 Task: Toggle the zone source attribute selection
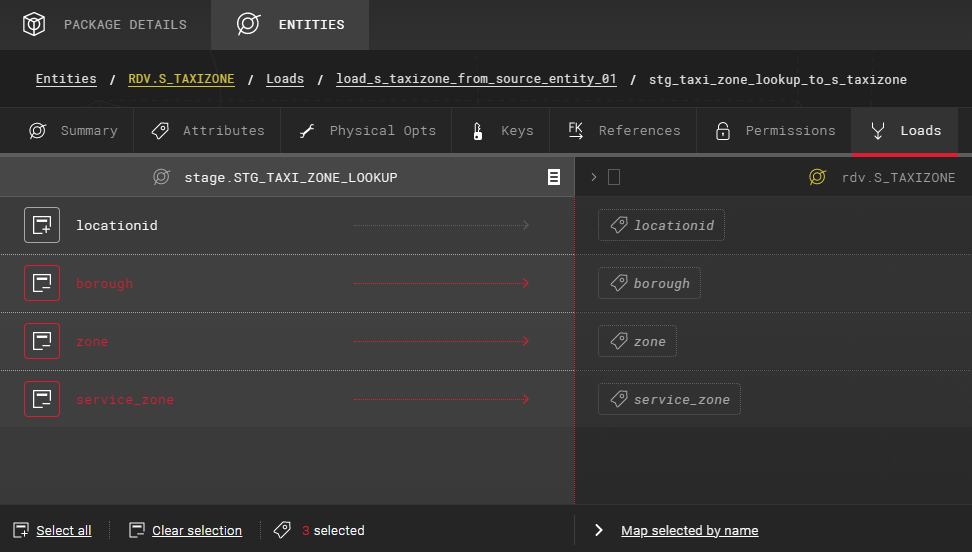click(42, 341)
